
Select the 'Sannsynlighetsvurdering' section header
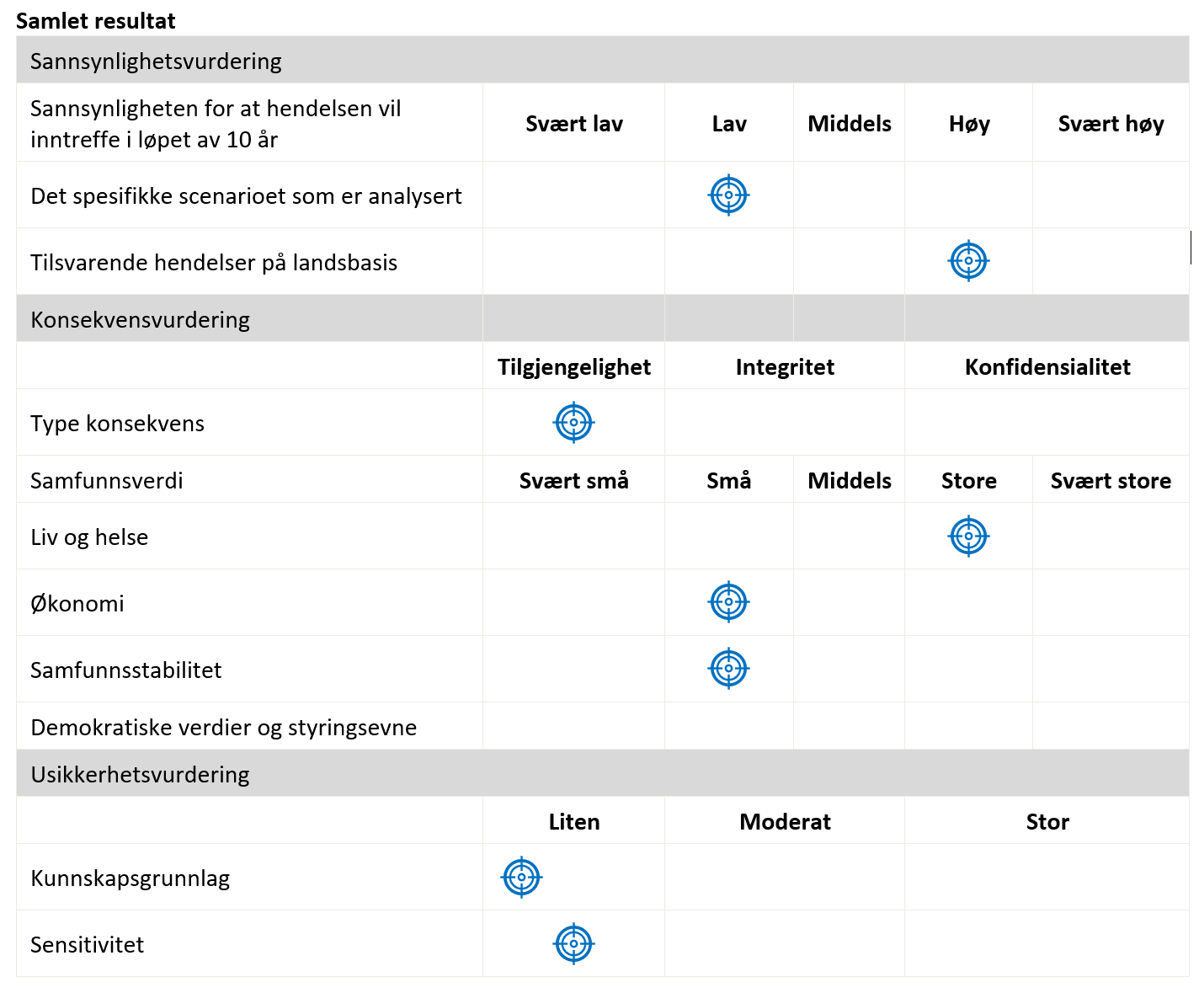tap(156, 61)
